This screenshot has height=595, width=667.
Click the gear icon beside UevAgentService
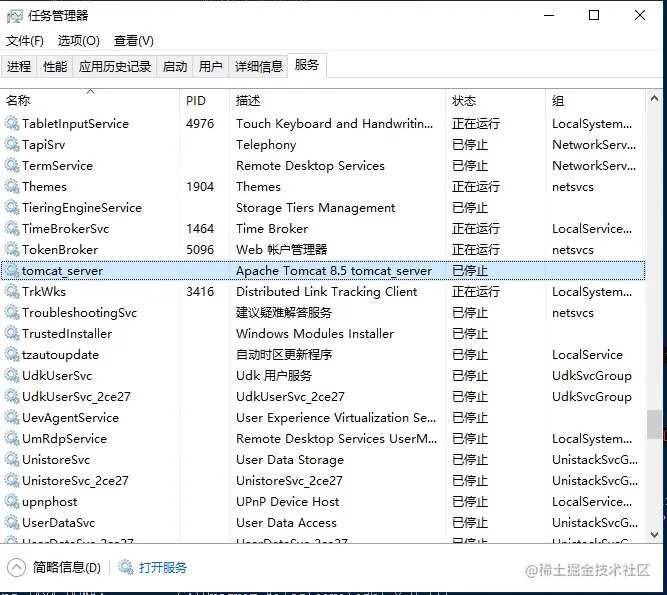[12, 418]
